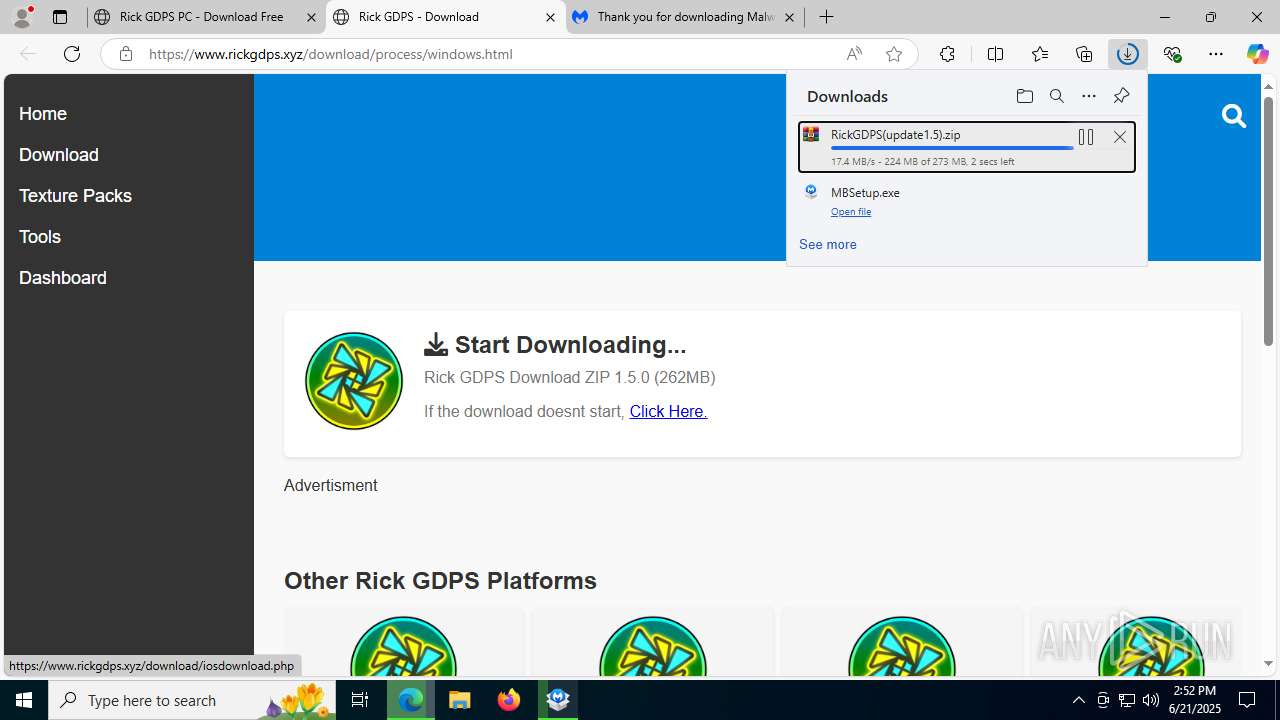Click the RickGDPS(update1.5).zip download entry

tap(967, 147)
